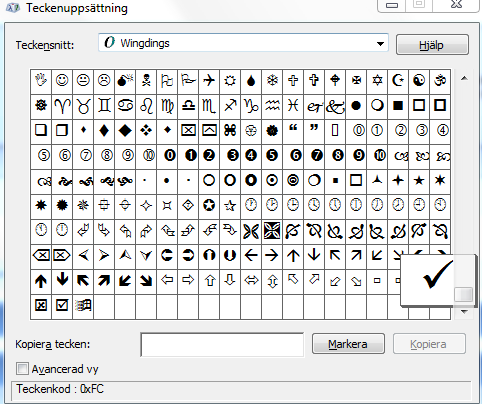482x404 pixels.
Task: Select the thick black up arrow character
Action: click(41, 281)
